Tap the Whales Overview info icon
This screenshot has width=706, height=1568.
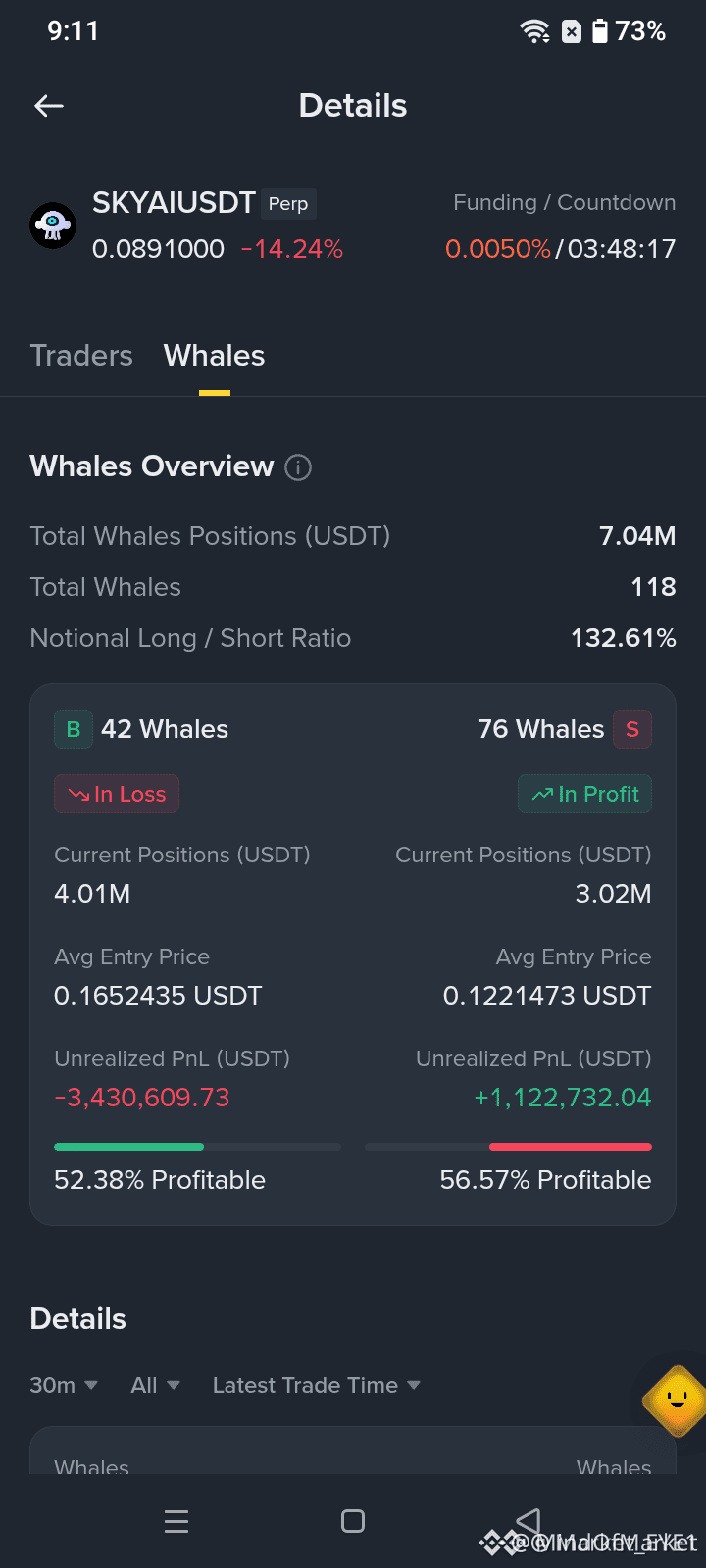[298, 467]
